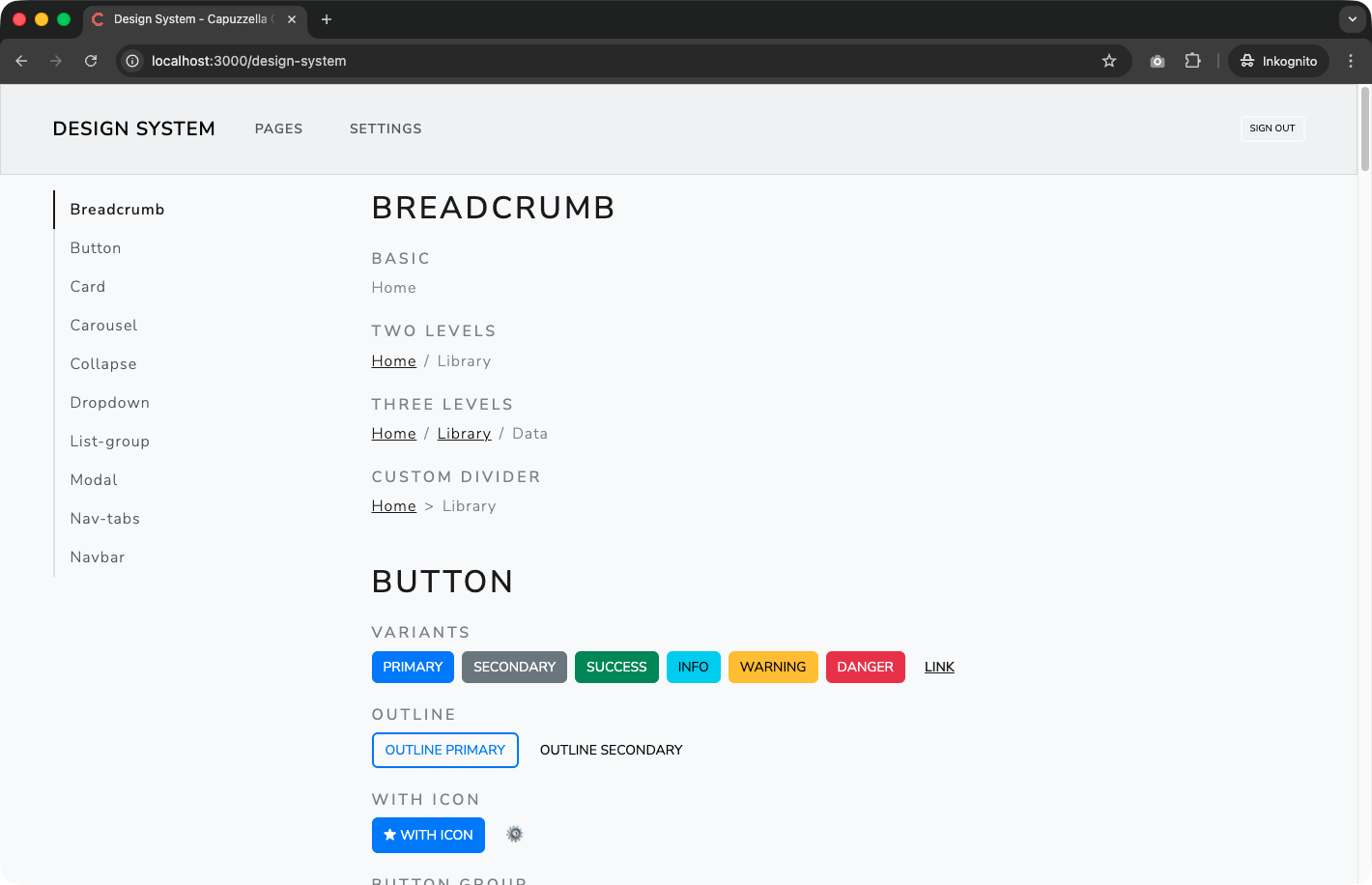Open the SETTINGS navigation item
The height and width of the screenshot is (885, 1372).
point(386,128)
